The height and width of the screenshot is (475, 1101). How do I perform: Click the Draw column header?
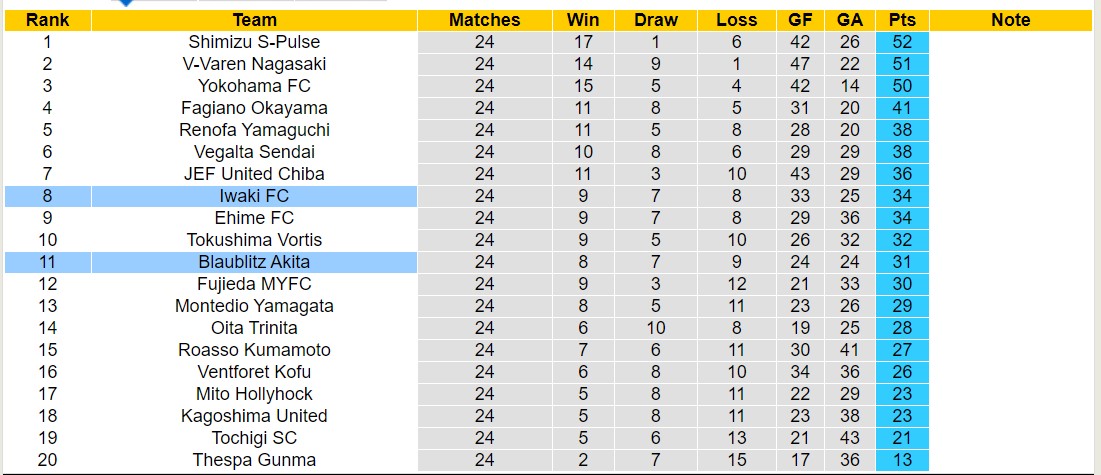point(656,20)
